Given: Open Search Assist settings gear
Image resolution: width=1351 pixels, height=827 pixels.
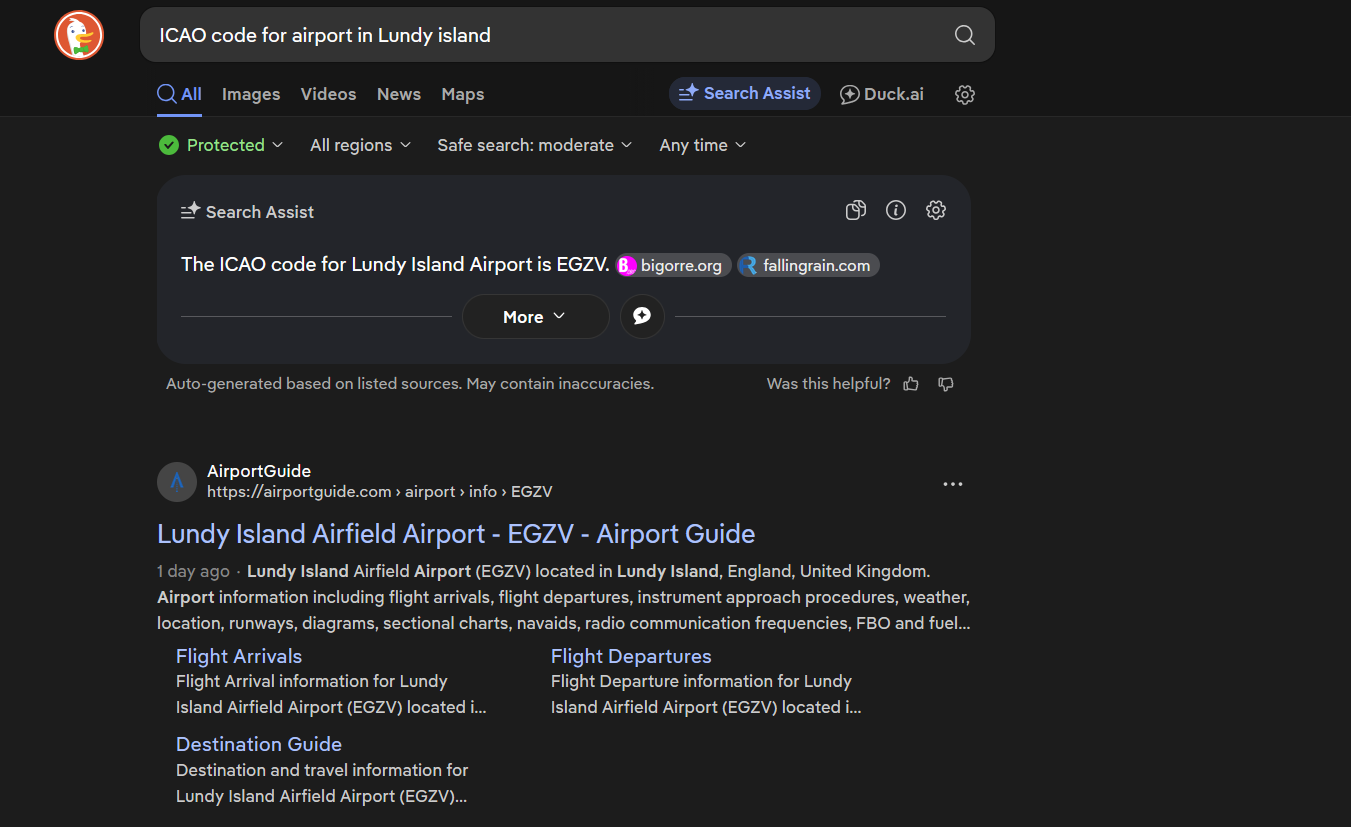Looking at the screenshot, I should [x=936, y=211].
